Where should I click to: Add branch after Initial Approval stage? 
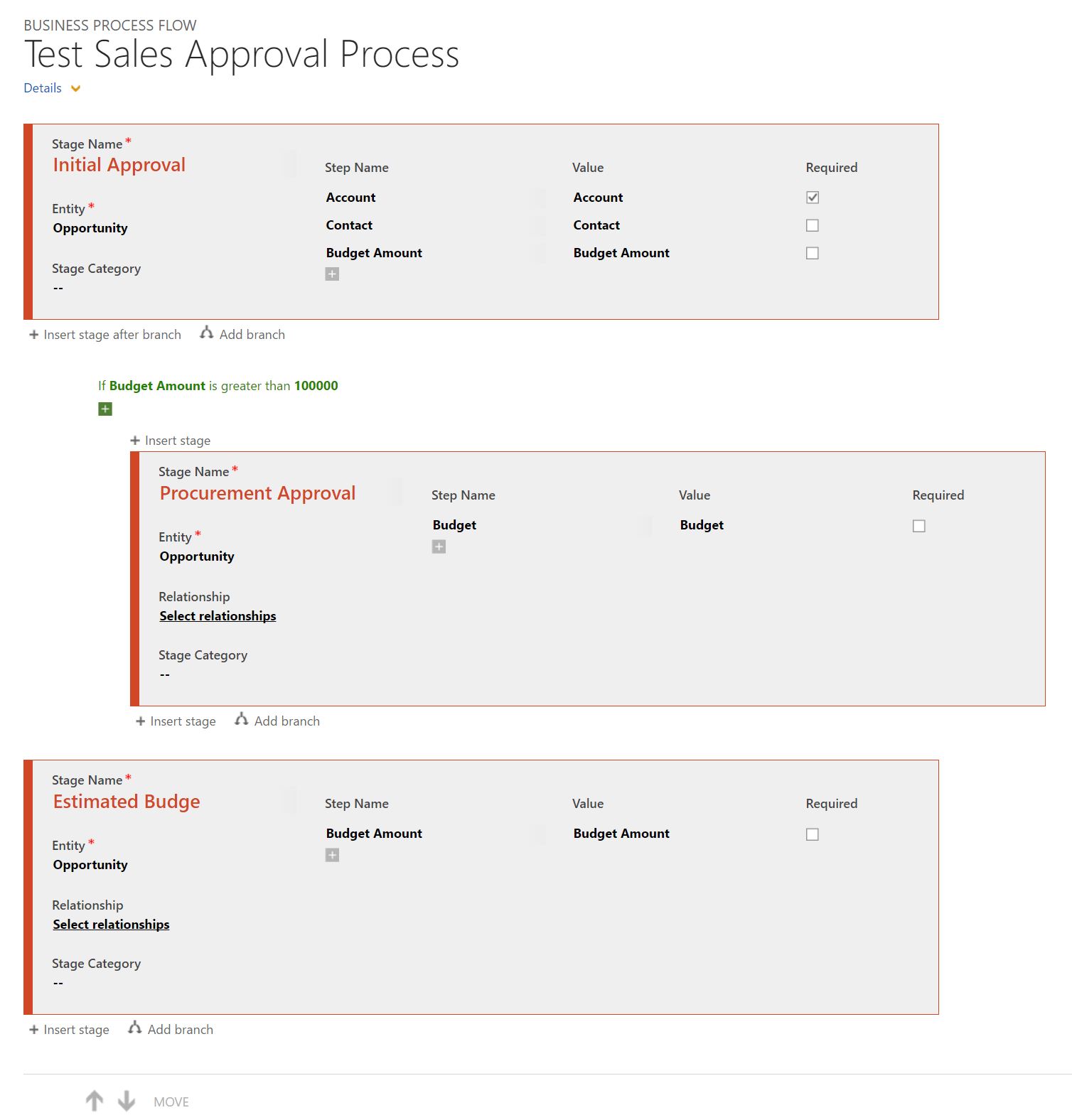[242, 334]
